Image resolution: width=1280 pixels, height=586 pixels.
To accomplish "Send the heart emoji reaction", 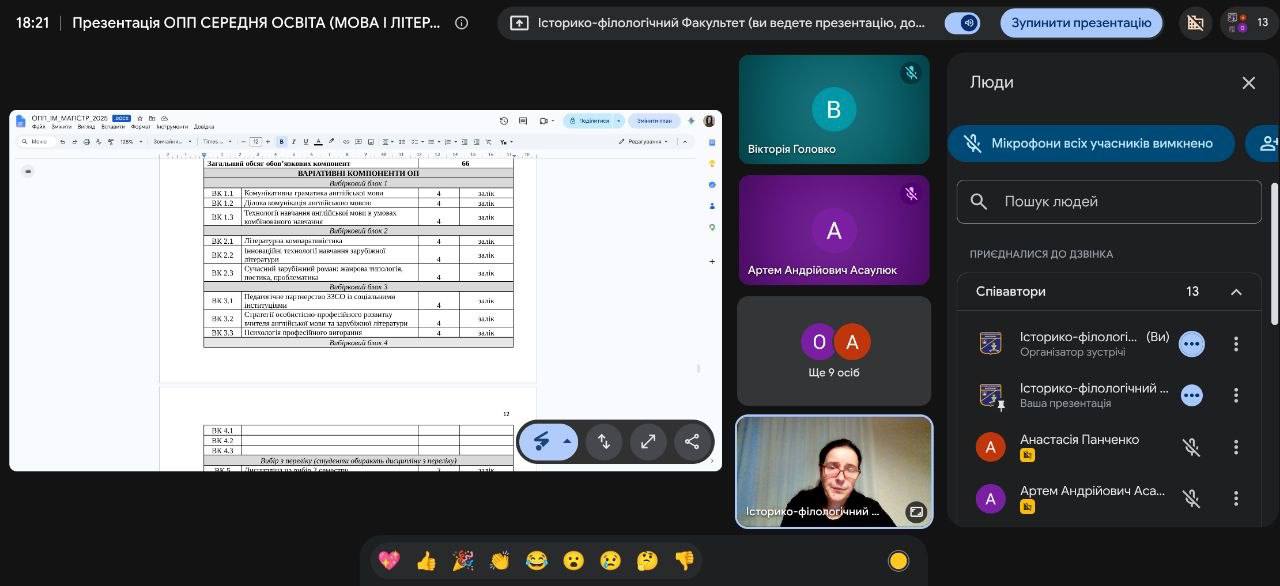I will click(x=389, y=561).
